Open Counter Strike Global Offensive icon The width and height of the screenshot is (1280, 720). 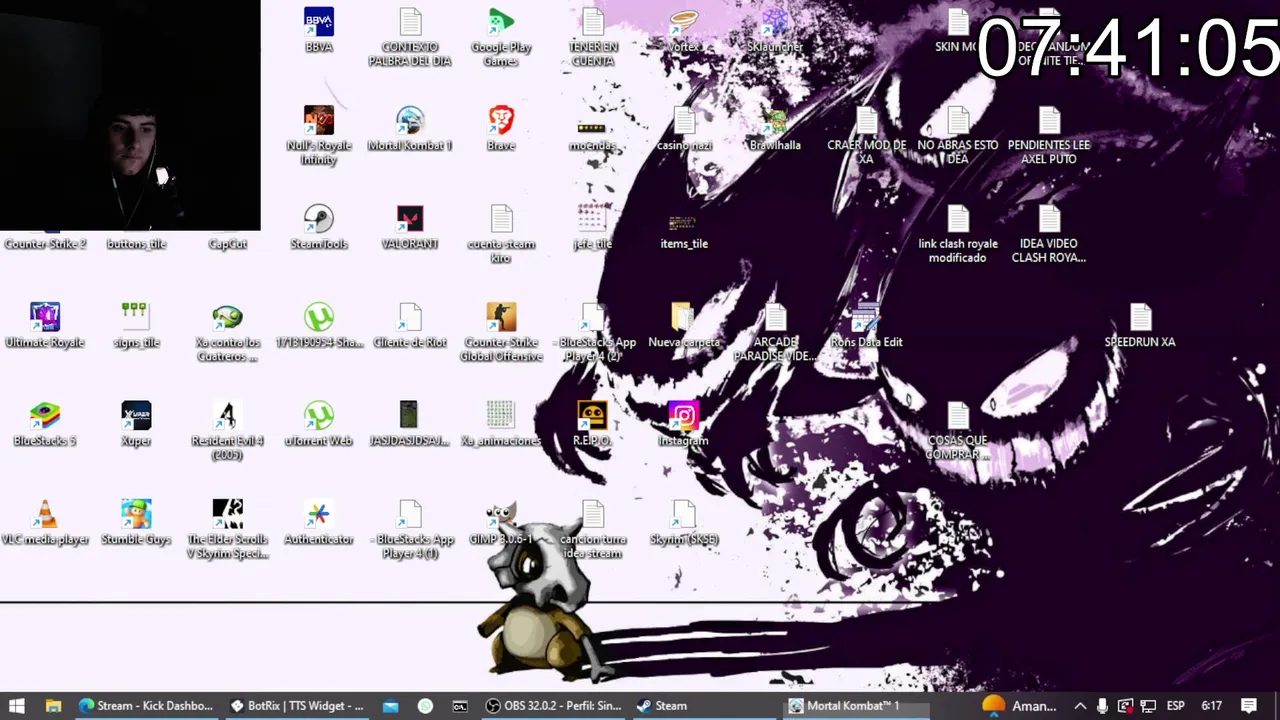[501, 332]
